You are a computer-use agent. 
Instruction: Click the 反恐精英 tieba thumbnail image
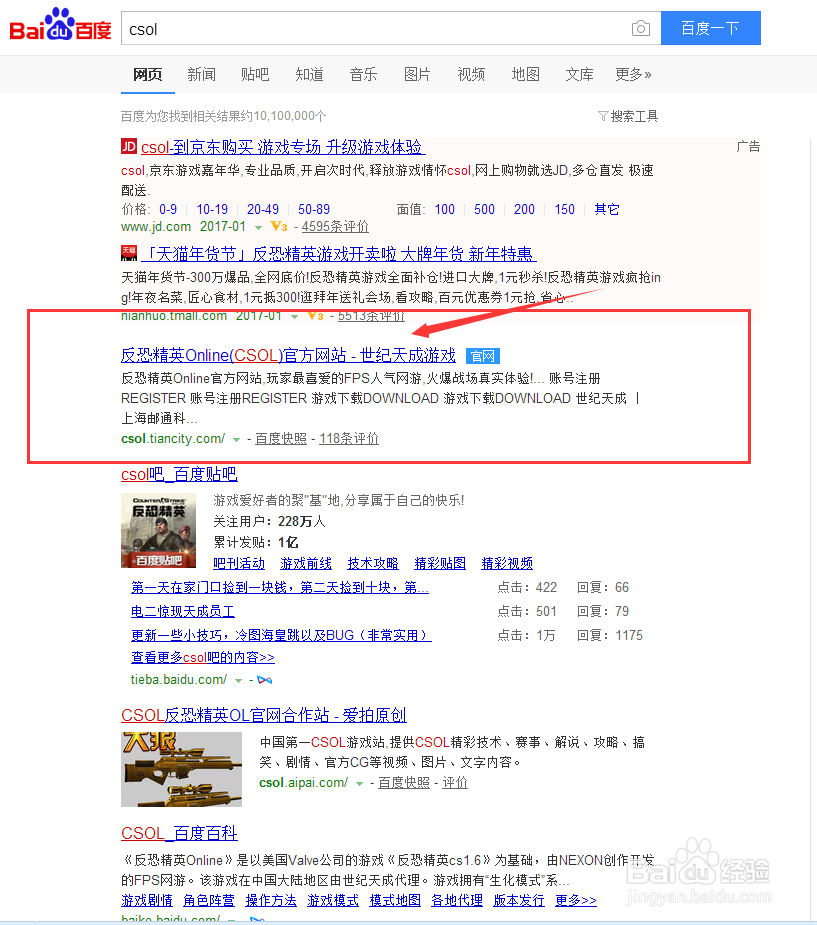pyautogui.click(x=158, y=531)
